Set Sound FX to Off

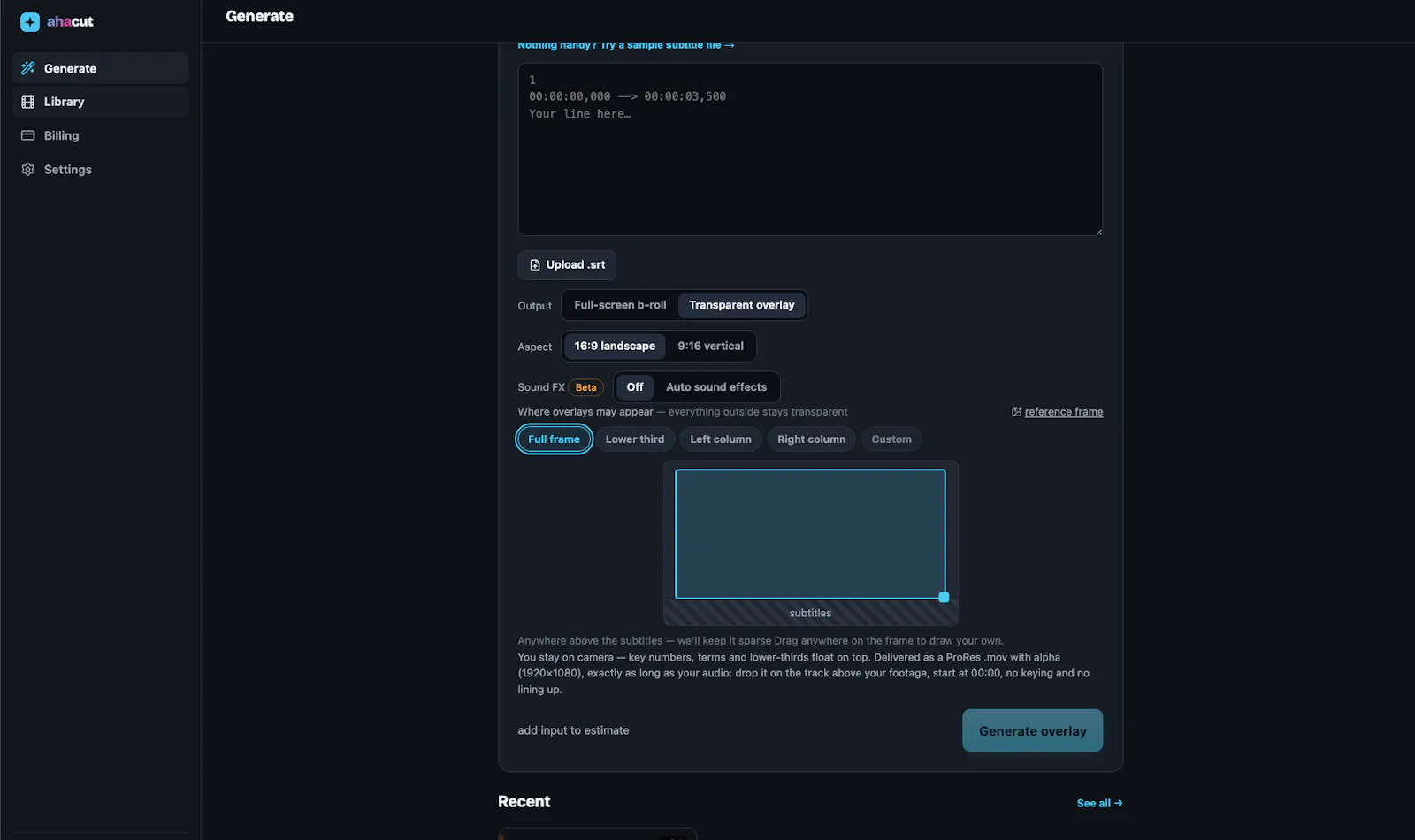click(x=635, y=387)
